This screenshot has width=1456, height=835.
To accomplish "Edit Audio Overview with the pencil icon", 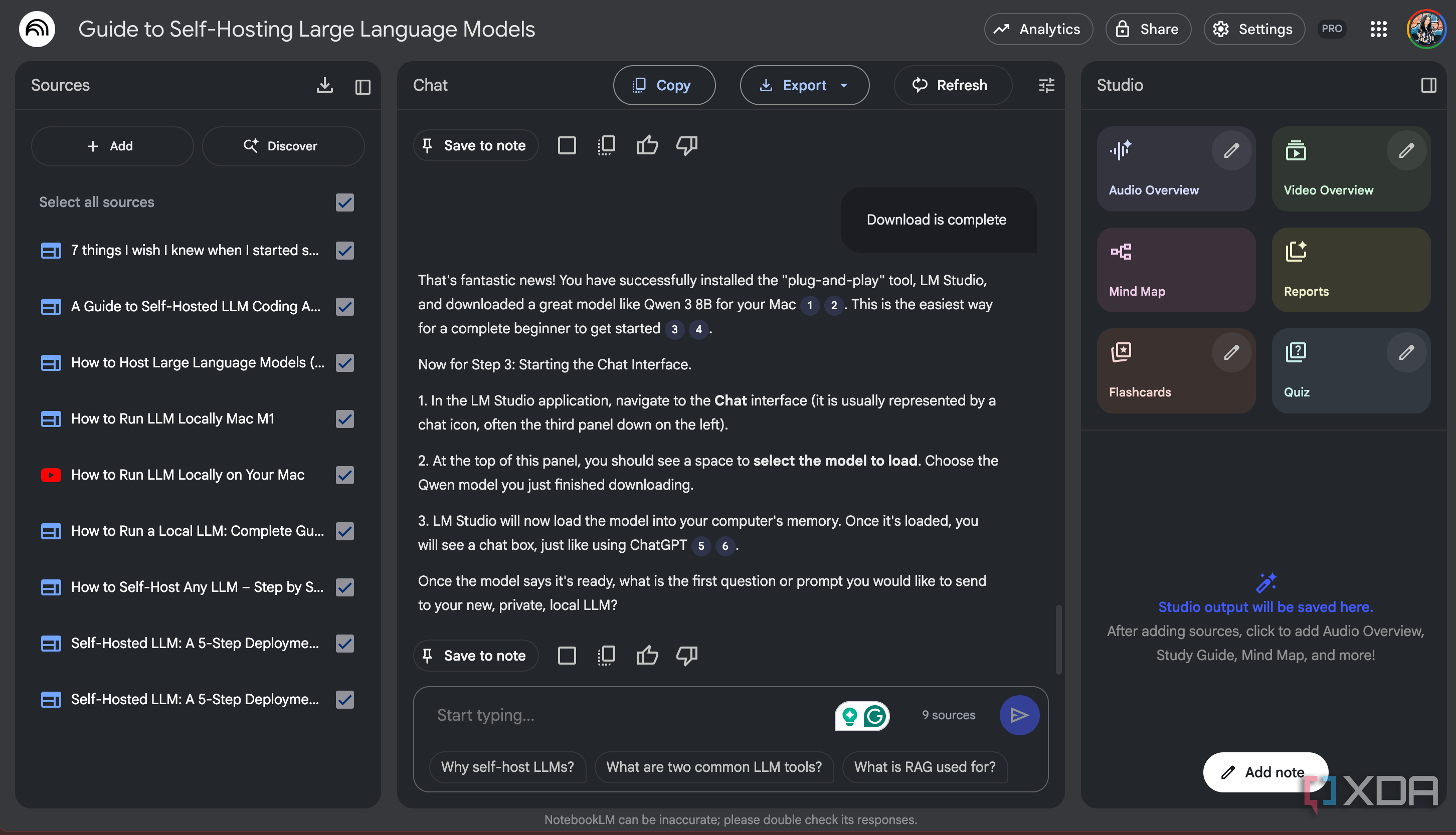I will [1231, 151].
